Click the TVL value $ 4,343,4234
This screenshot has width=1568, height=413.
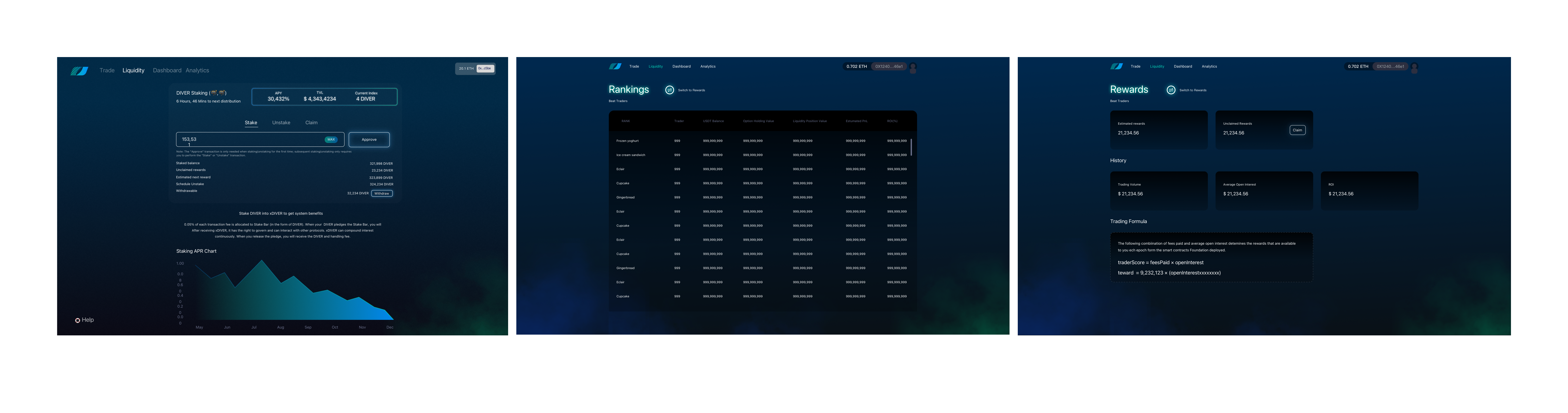tap(320, 99)
